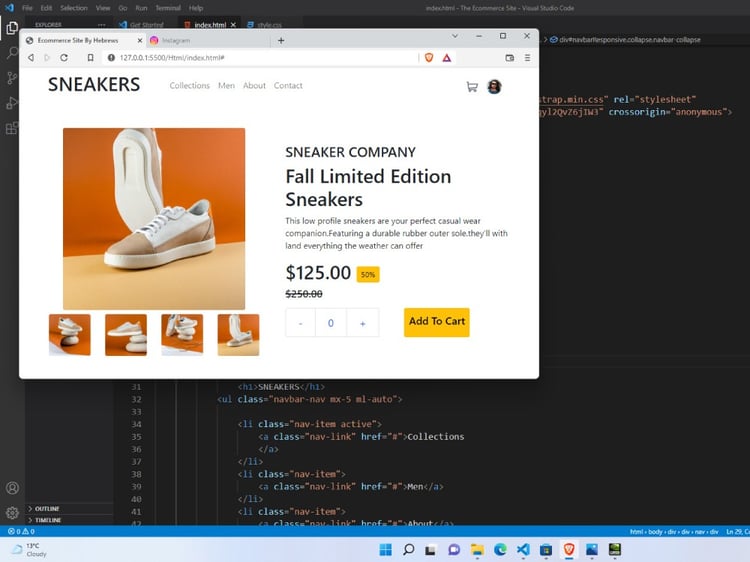750x562 pixels.
Task: Open the browser hamburger menu
Action: (528, 58)
